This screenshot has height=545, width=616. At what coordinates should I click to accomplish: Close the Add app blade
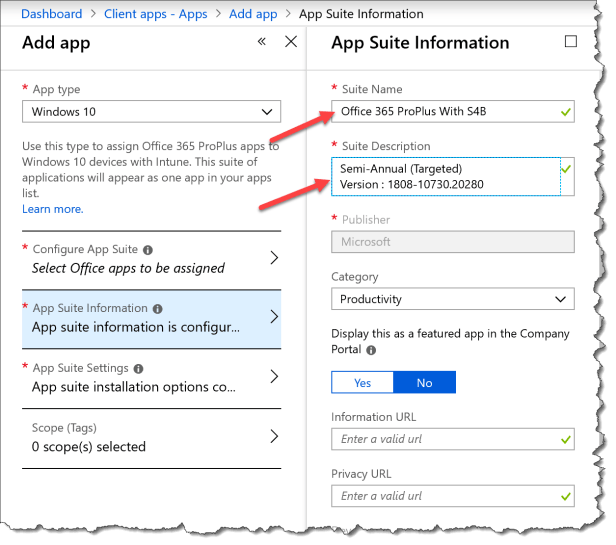pos(291,41)
